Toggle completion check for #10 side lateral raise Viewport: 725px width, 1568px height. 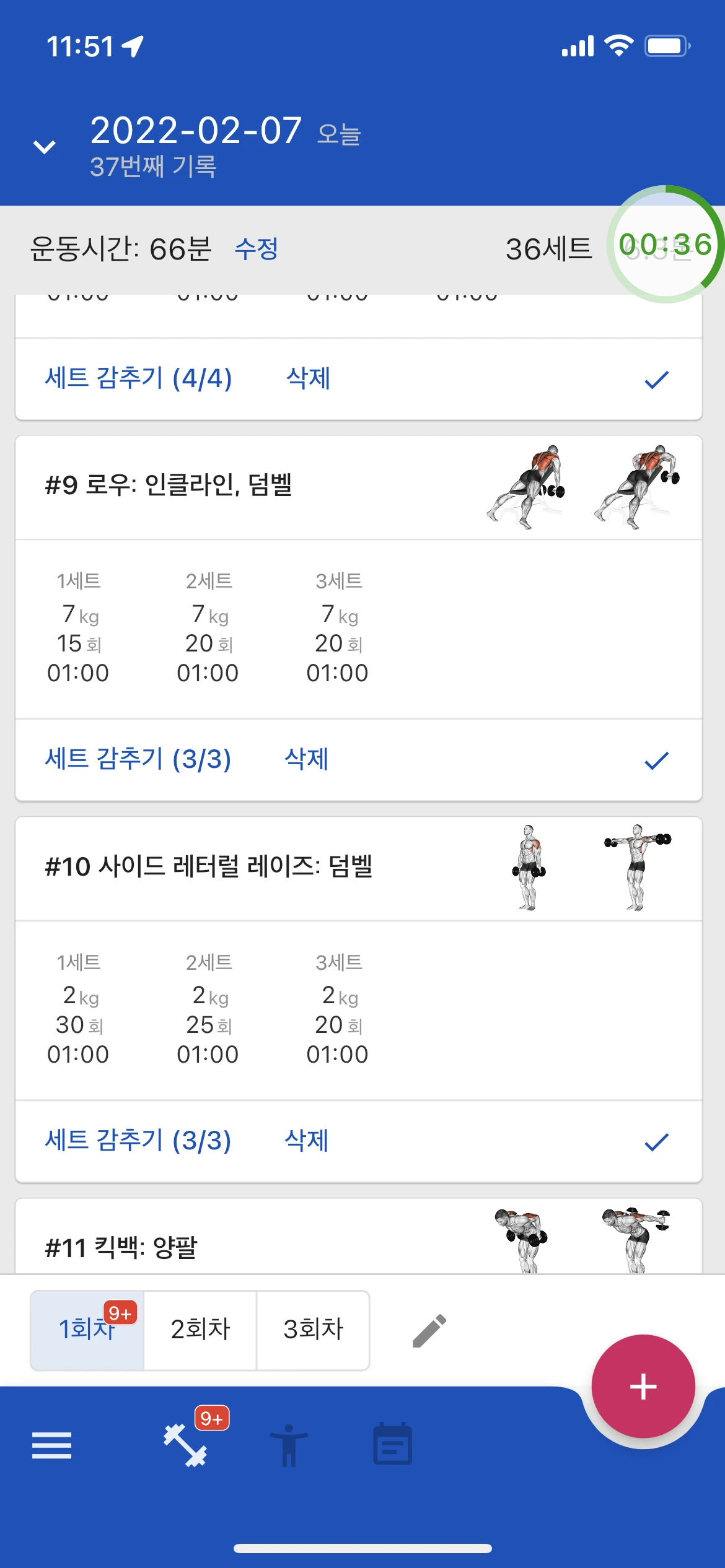656,1141
